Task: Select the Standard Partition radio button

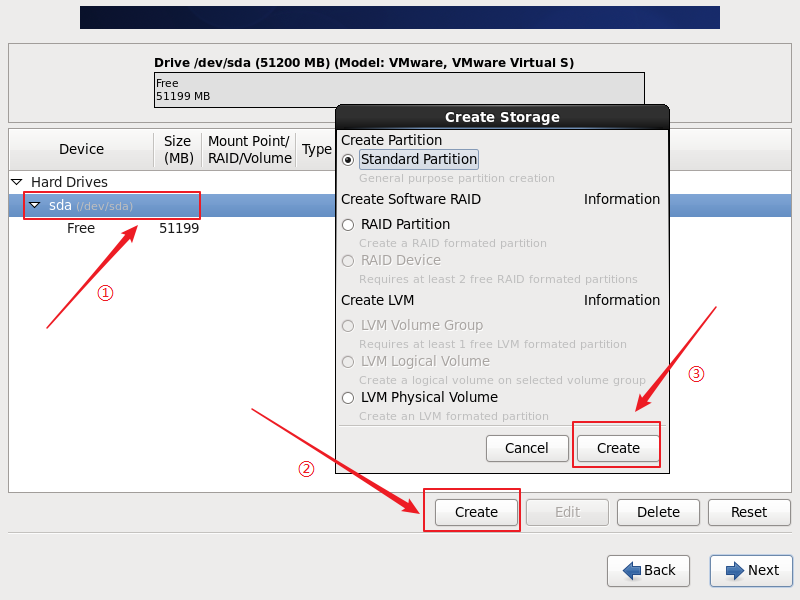Action: tap(348, 160)
